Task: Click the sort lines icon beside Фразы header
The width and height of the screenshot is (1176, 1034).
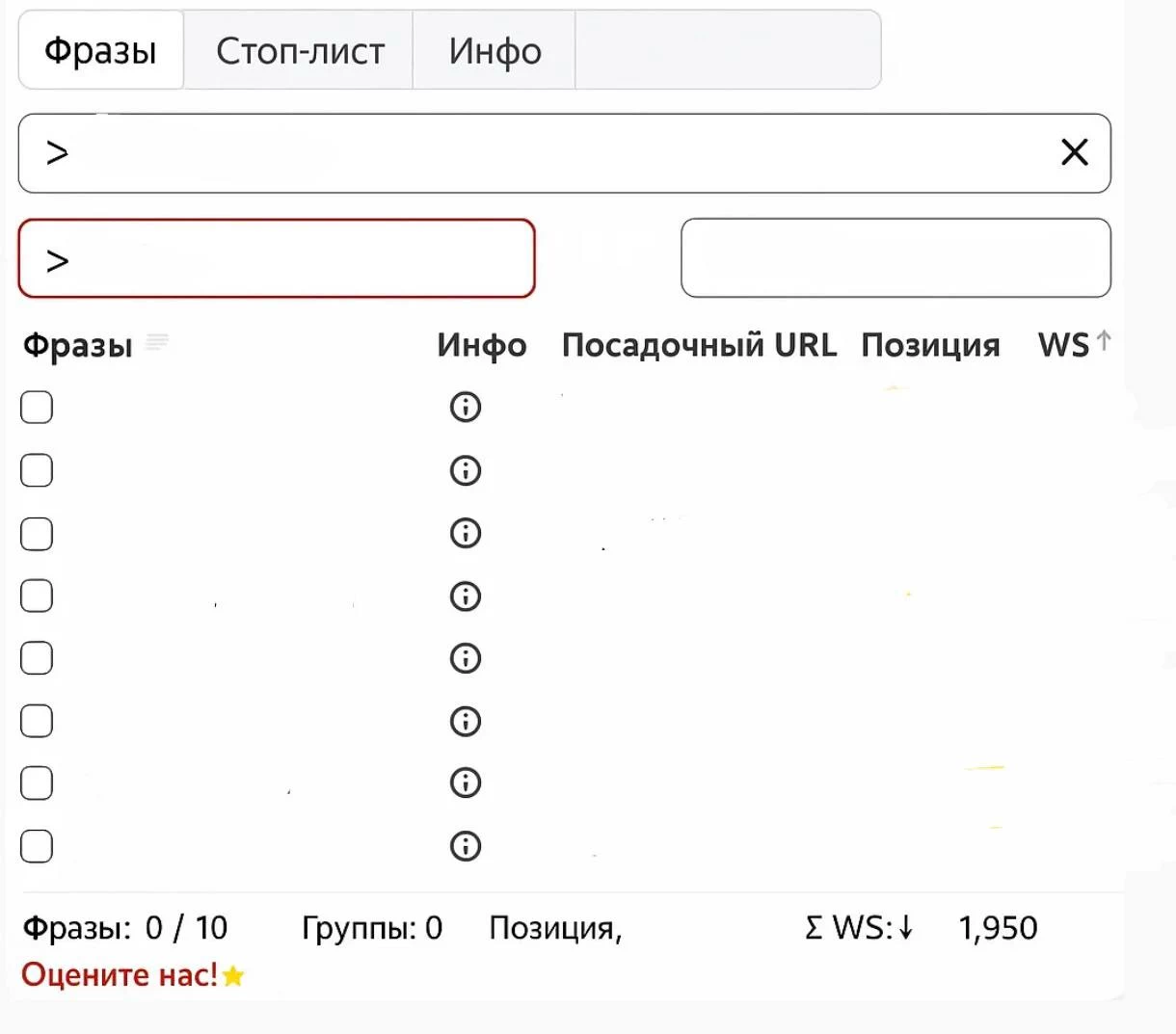Action: (x=157, y=341)
